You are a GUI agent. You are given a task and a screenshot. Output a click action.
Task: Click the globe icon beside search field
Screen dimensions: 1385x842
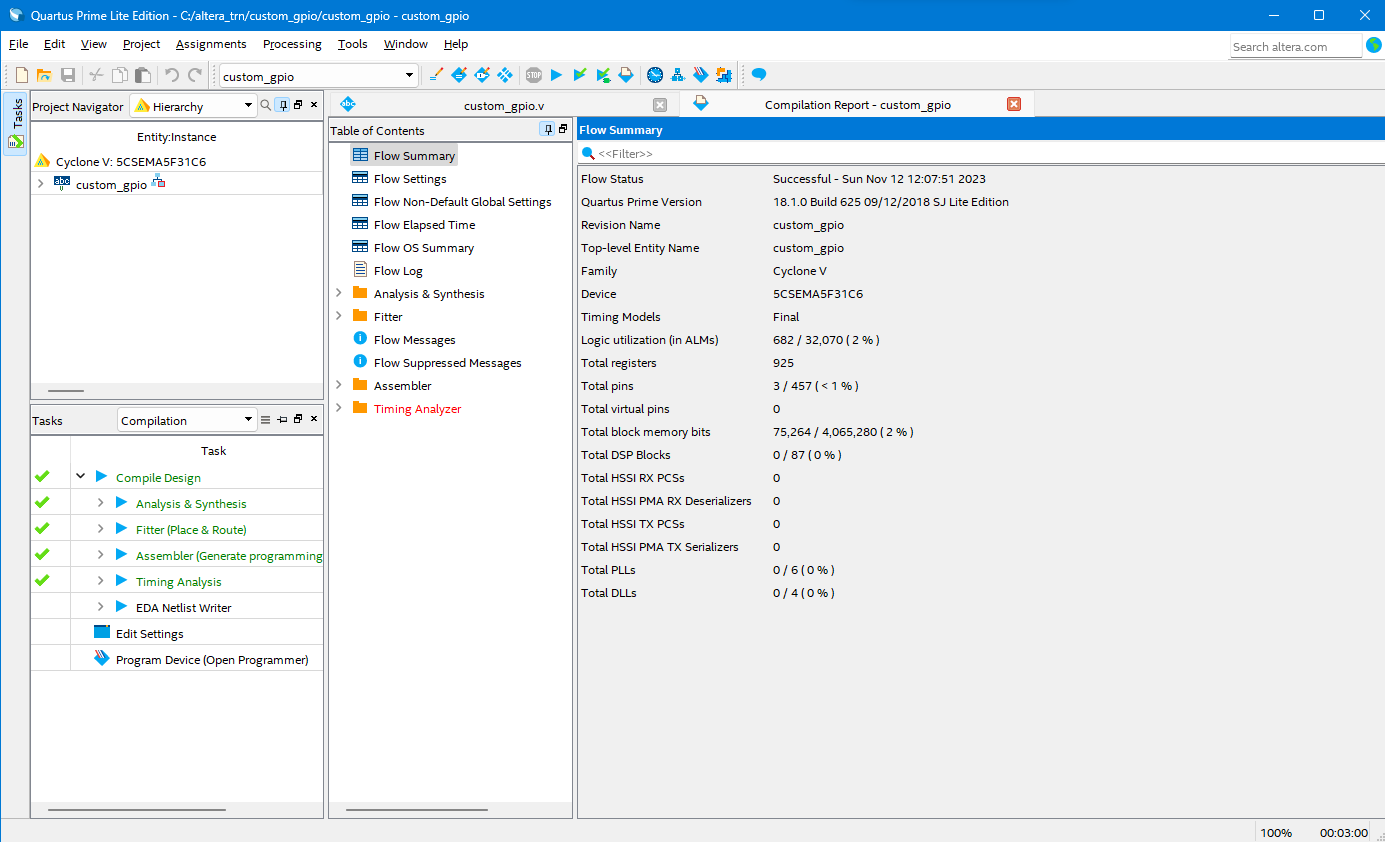(x=1373, y=45)
